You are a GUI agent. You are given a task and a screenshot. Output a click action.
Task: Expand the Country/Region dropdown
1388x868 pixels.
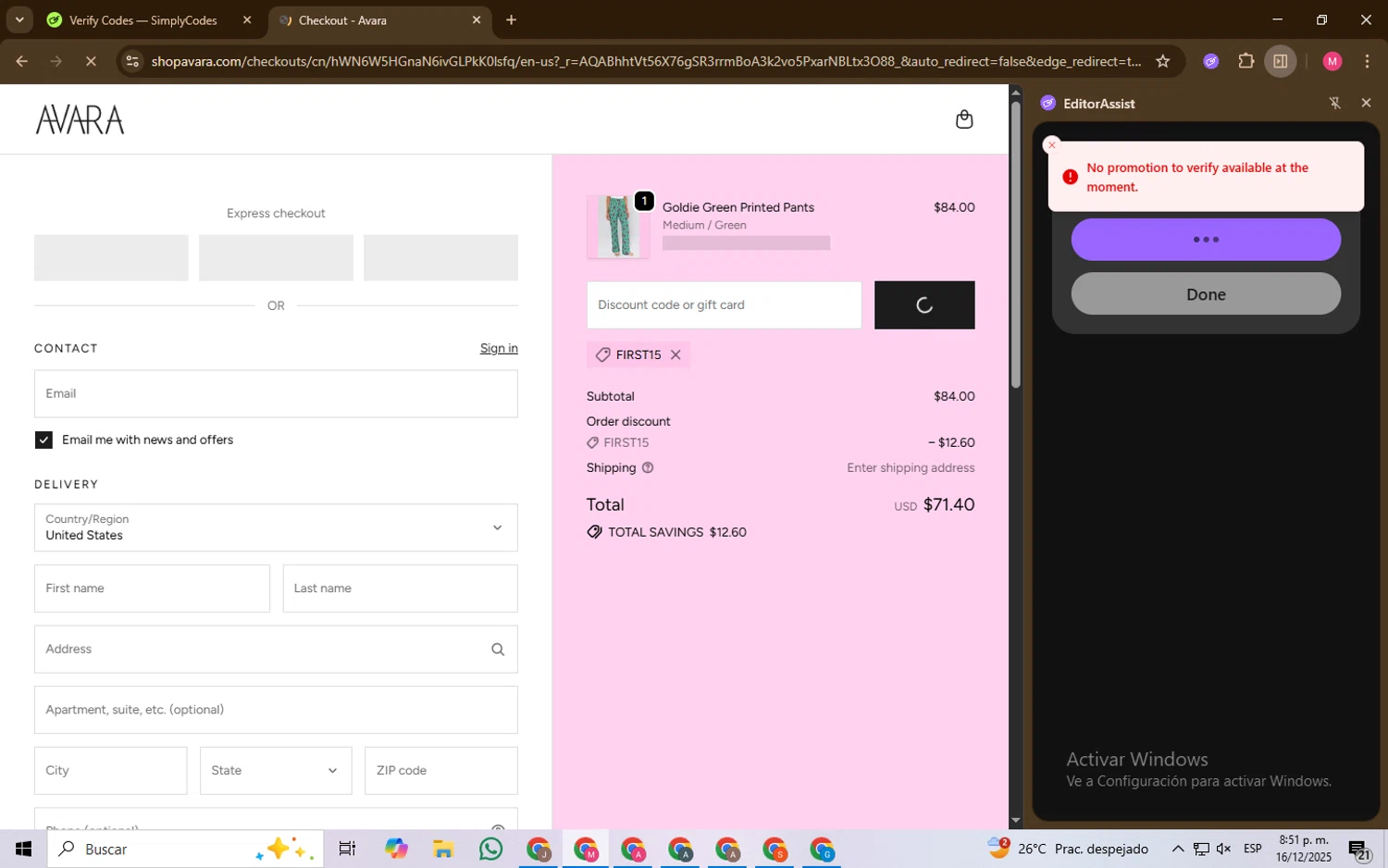click(x=276, y=527)
